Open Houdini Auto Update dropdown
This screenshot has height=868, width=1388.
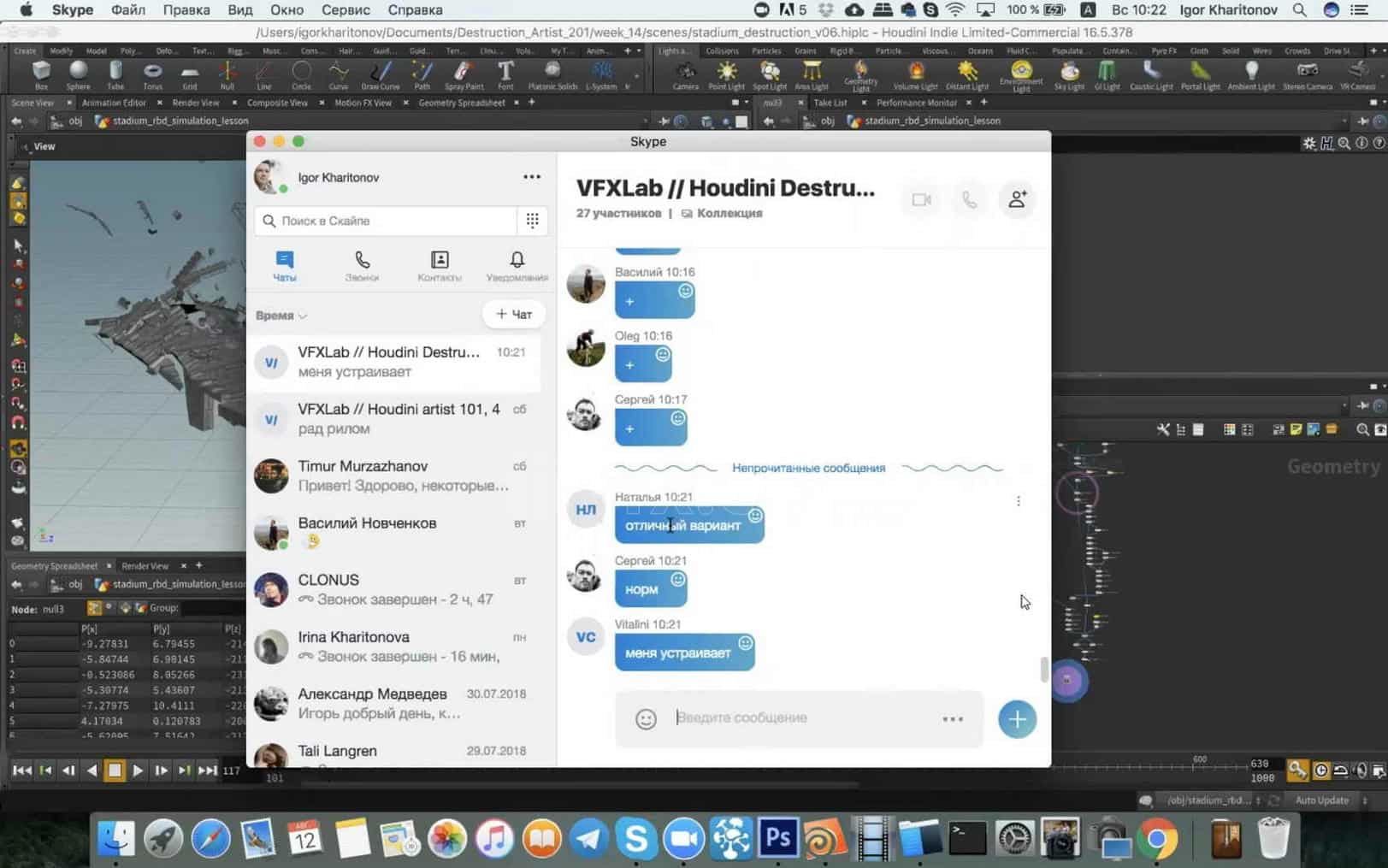1329,800
